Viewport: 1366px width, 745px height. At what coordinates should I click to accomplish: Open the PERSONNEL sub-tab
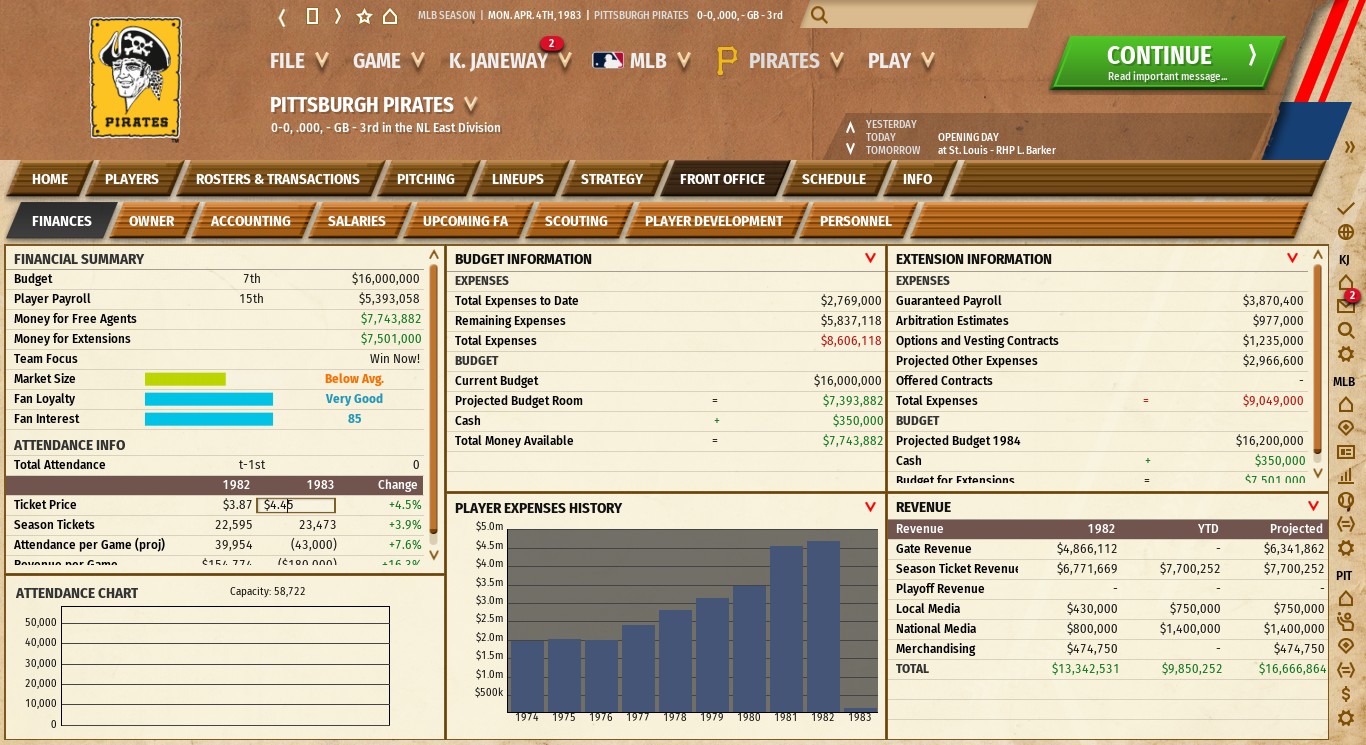click(x=856, y=221)
